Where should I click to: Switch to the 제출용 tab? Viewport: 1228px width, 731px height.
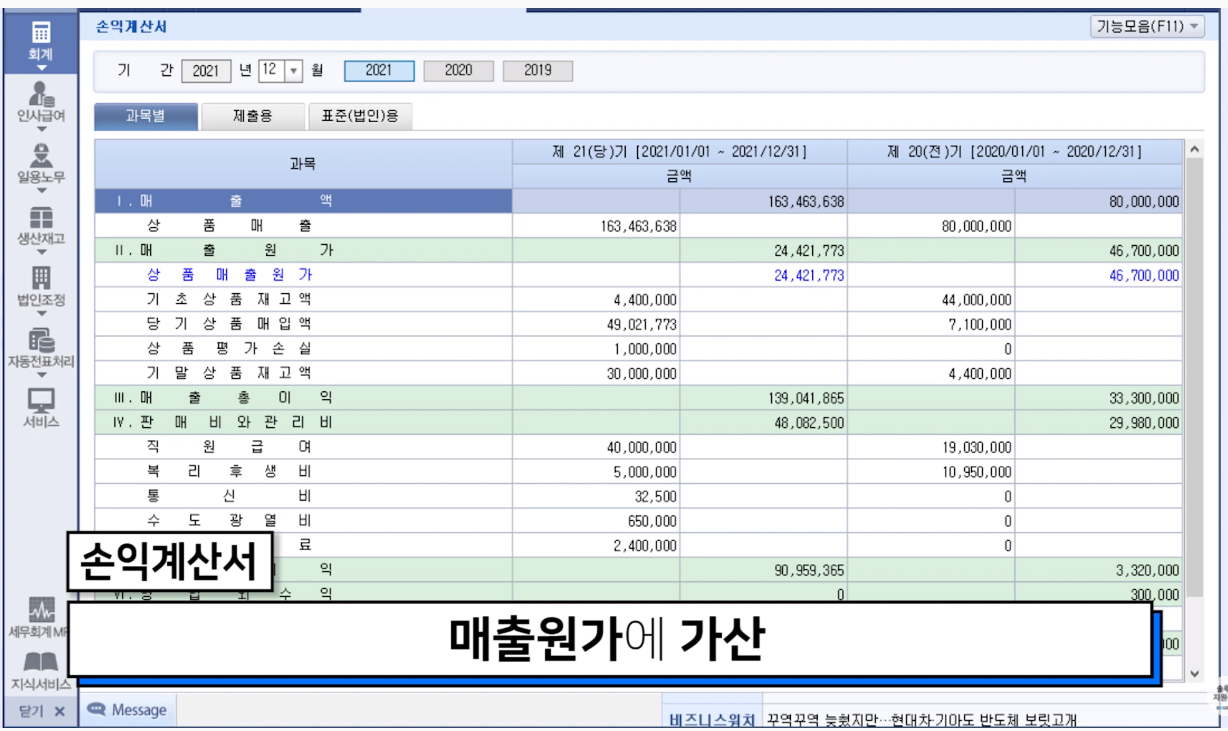pyautogui.click(x=253, y=116)
